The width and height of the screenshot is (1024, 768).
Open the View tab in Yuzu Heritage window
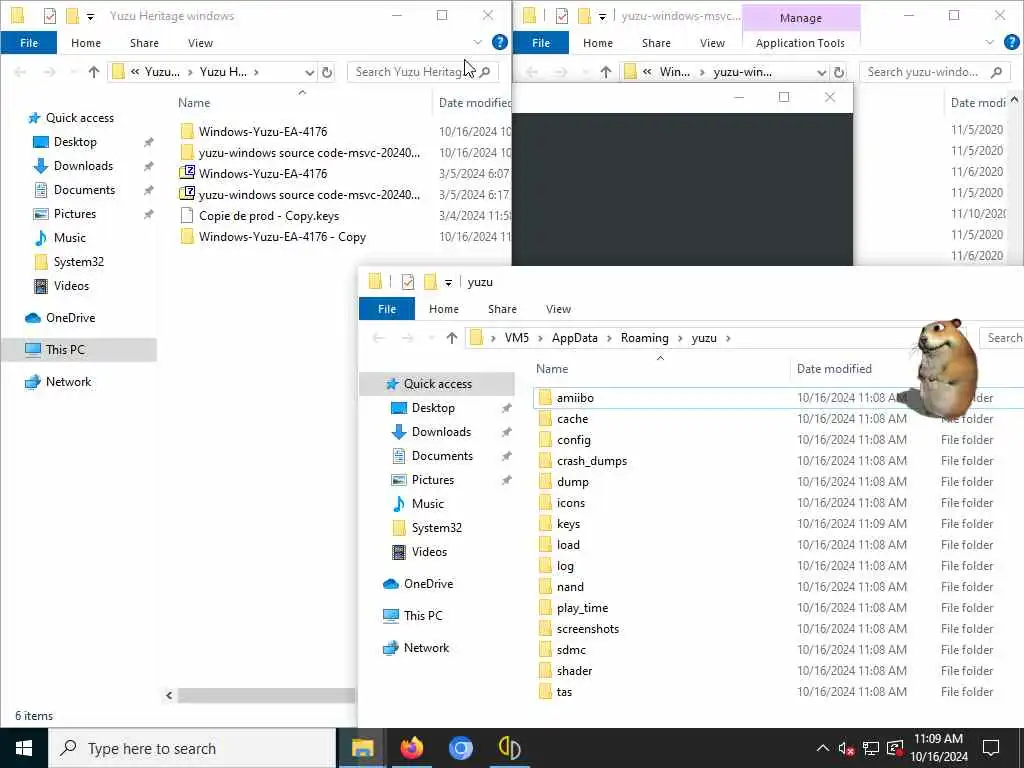(200, 43)
